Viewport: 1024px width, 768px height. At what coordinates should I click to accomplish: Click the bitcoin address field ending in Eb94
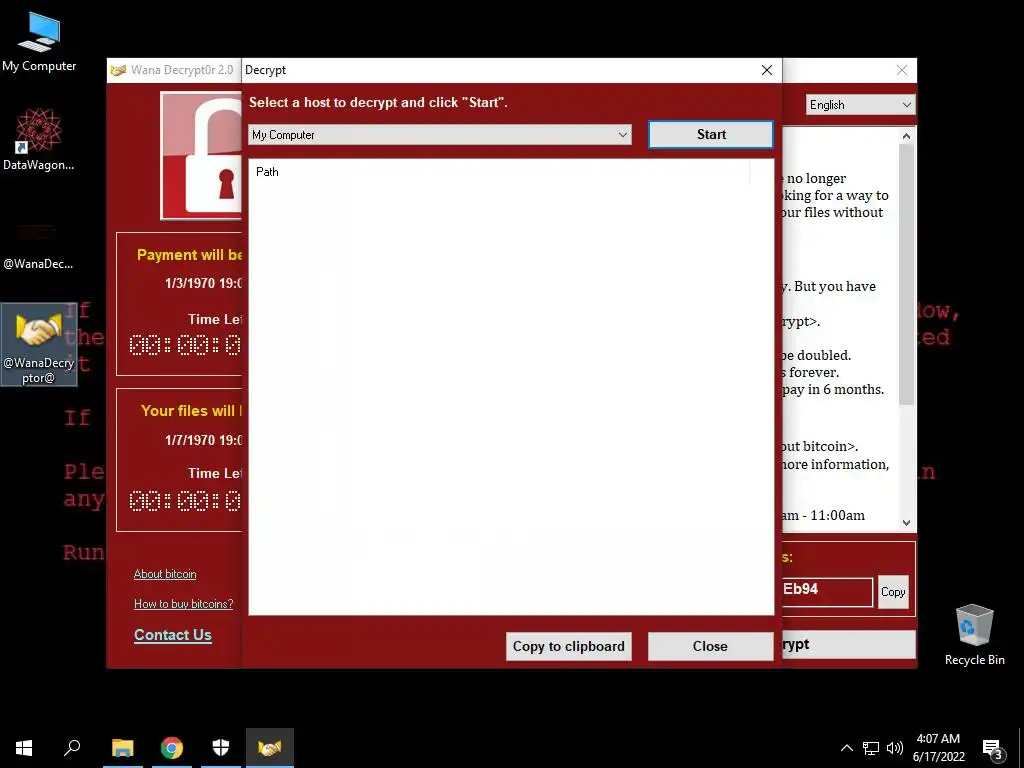click(x=827, y=590)
